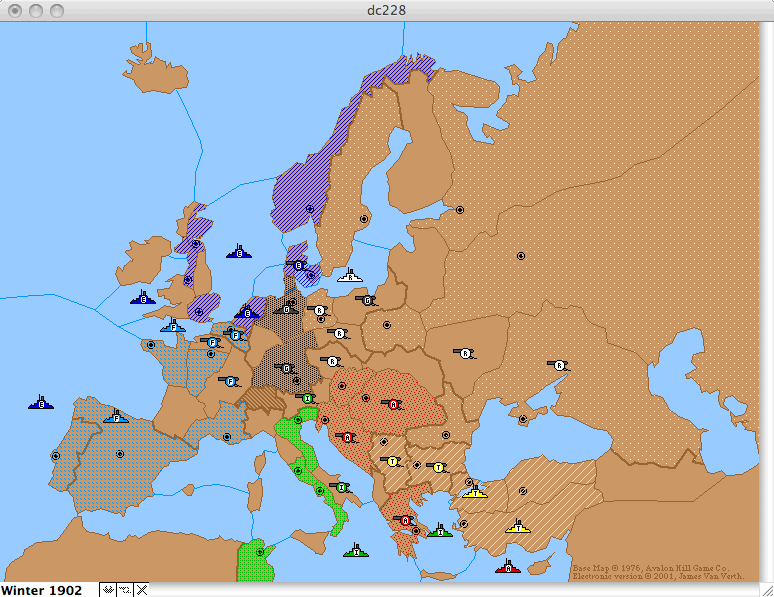Click the window resize grip corner

[767, 590]
